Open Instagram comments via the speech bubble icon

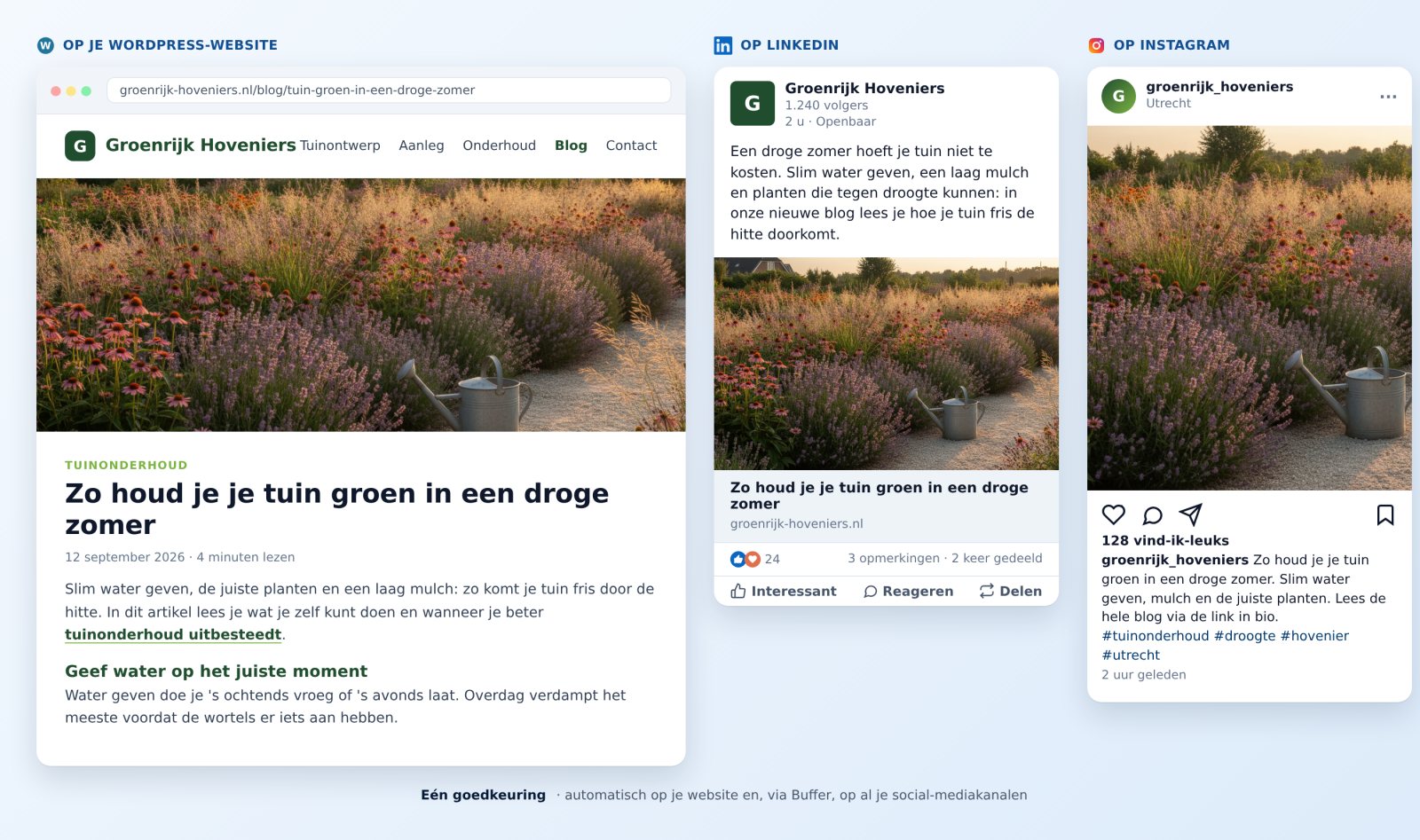coord(1152,515)
